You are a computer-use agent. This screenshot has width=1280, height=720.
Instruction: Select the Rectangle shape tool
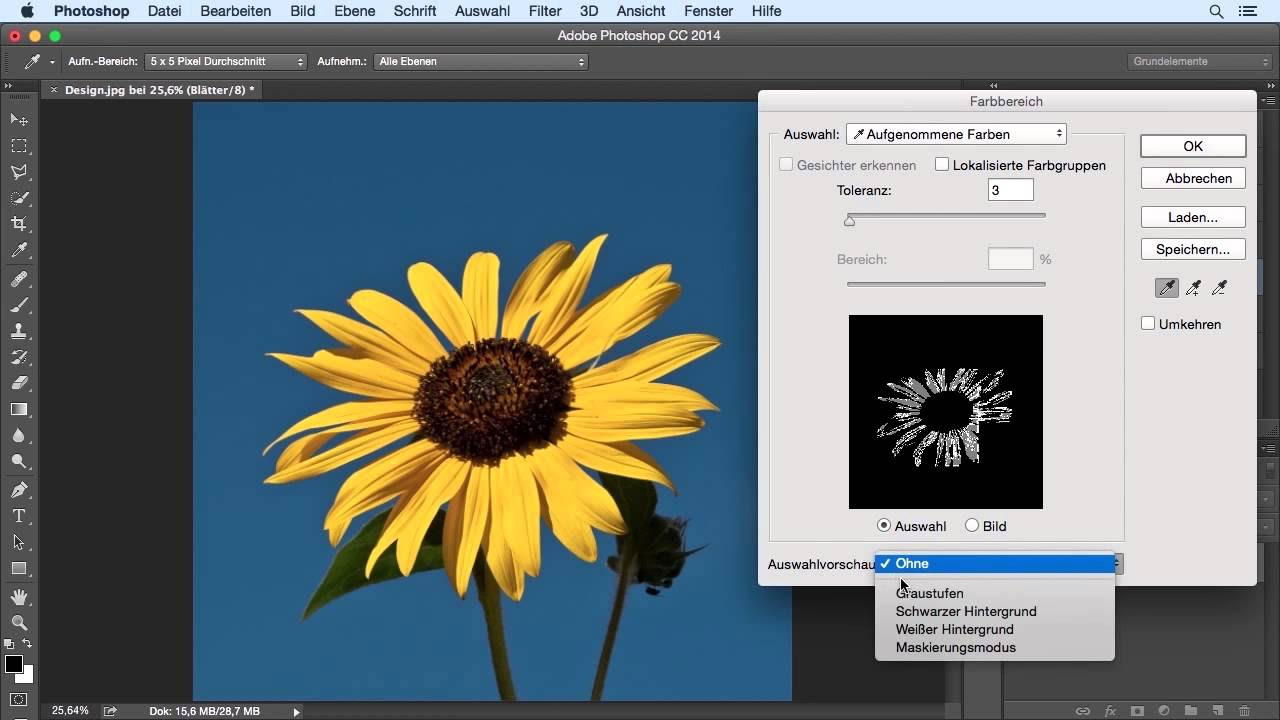18,568
